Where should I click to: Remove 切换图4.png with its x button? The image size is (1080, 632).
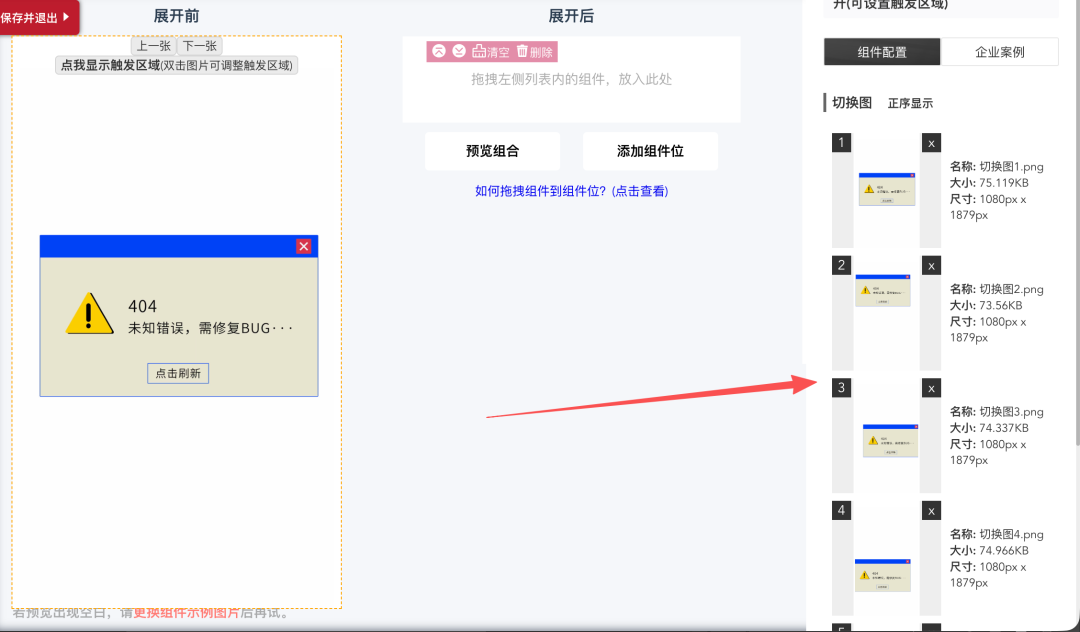coord(931,511)
